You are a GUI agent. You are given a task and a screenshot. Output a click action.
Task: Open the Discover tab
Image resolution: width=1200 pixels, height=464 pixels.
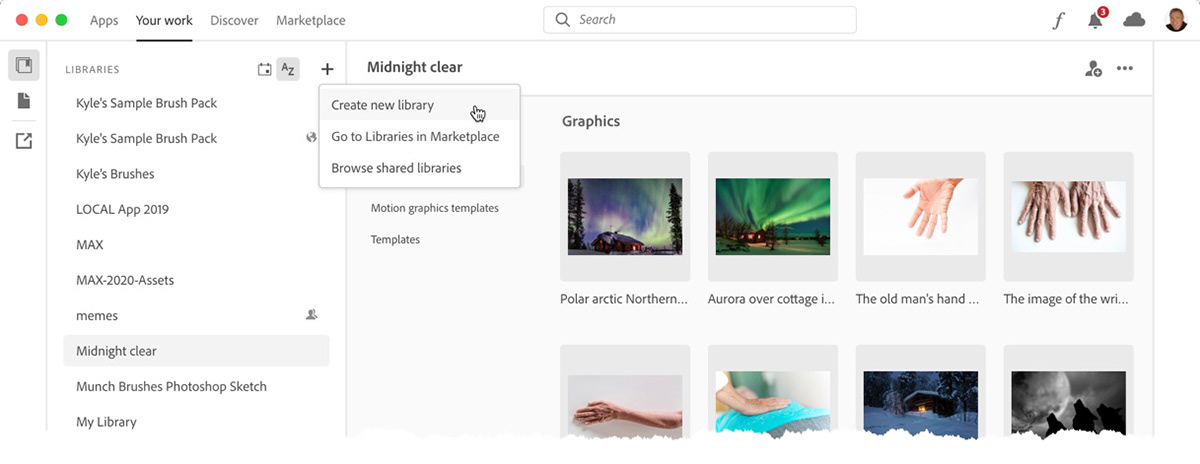(234, 20)
